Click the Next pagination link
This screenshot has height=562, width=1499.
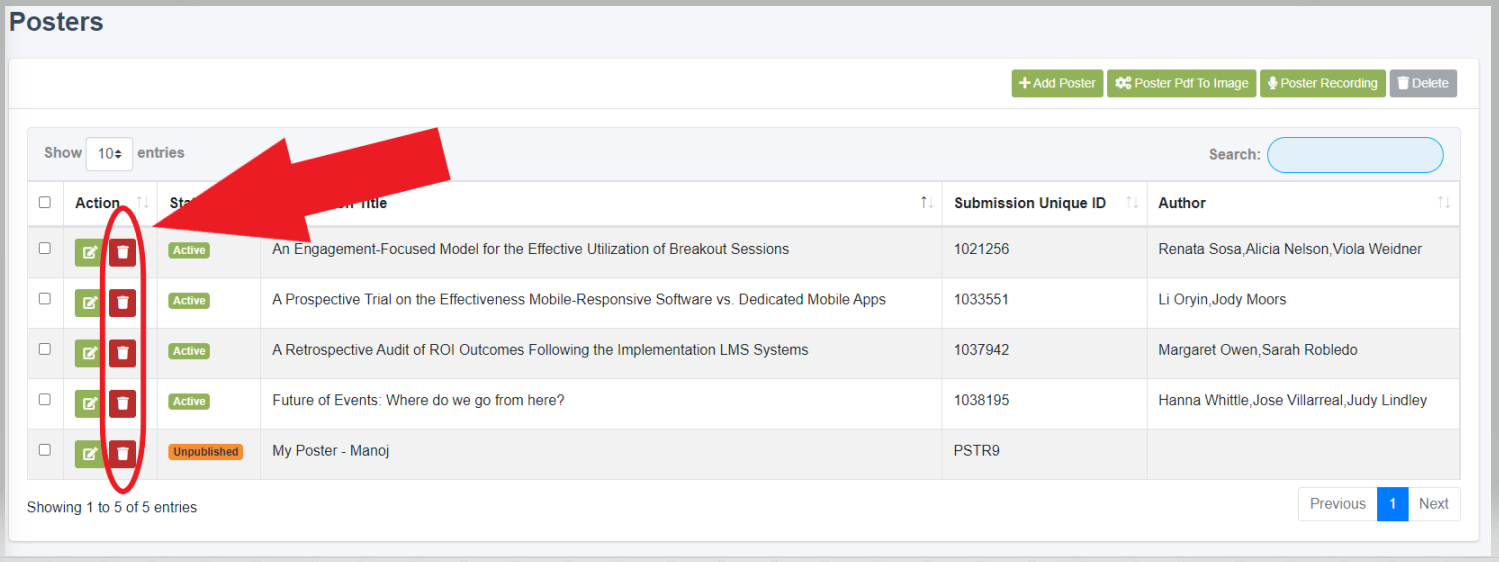tap(1434, 504)
